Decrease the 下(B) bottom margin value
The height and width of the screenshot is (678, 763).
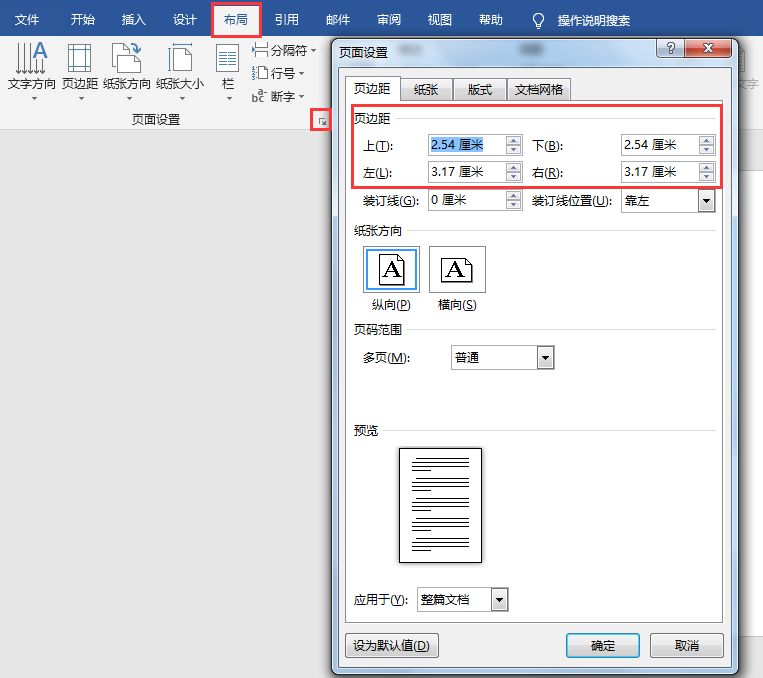click(x=707, y=149)
